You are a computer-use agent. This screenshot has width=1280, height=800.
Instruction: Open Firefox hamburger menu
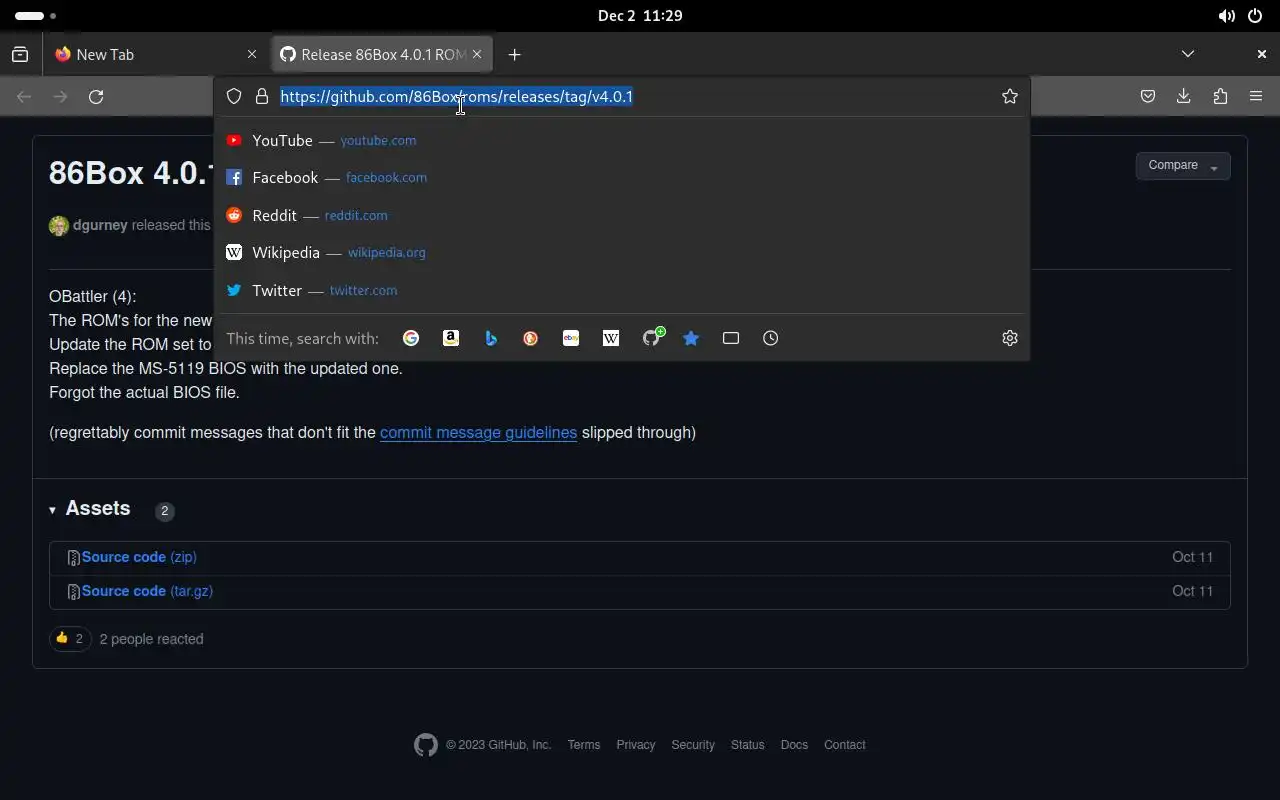(x=1256, y=96)
